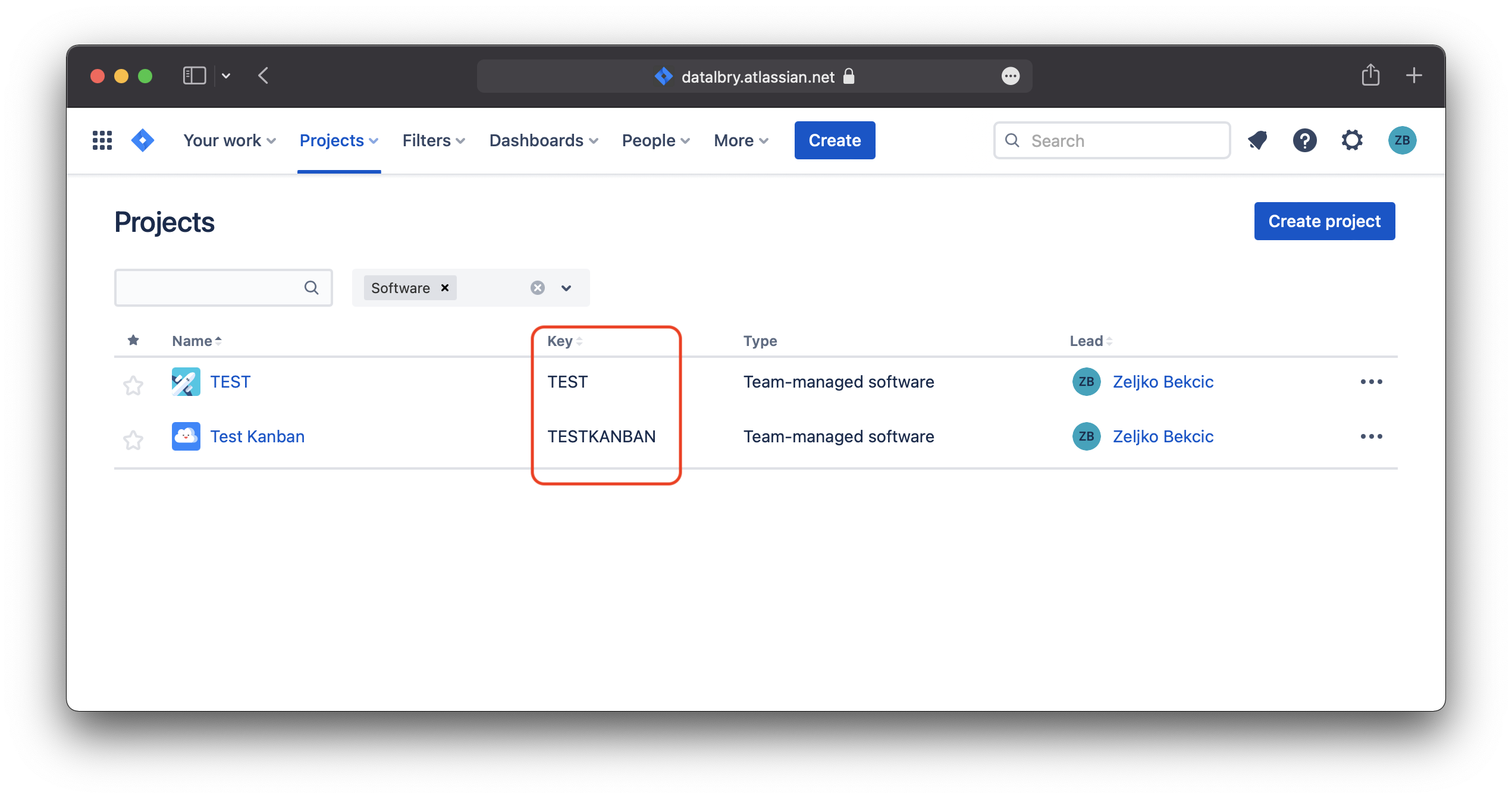Viewport: 1512px width, 799px height.
Task: Open the Test Kanban project link
Action: click(257, 436)
